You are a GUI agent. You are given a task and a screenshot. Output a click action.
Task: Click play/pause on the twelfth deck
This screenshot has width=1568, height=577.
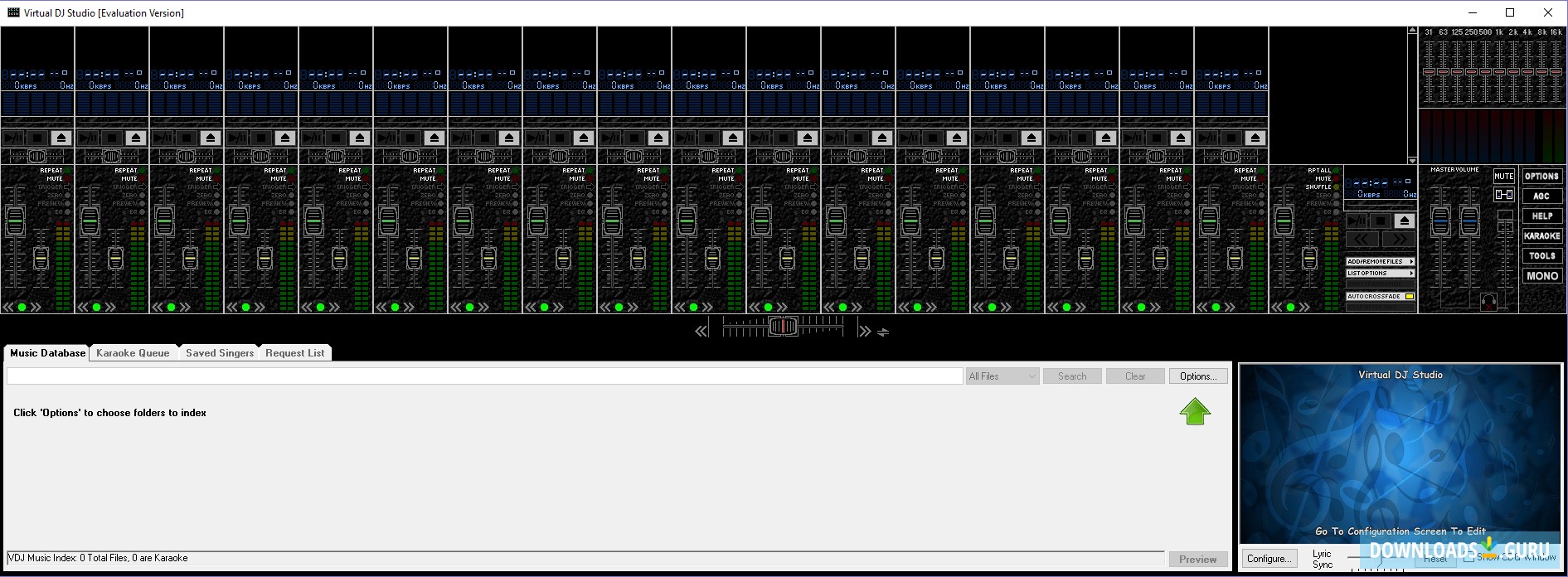834,137
